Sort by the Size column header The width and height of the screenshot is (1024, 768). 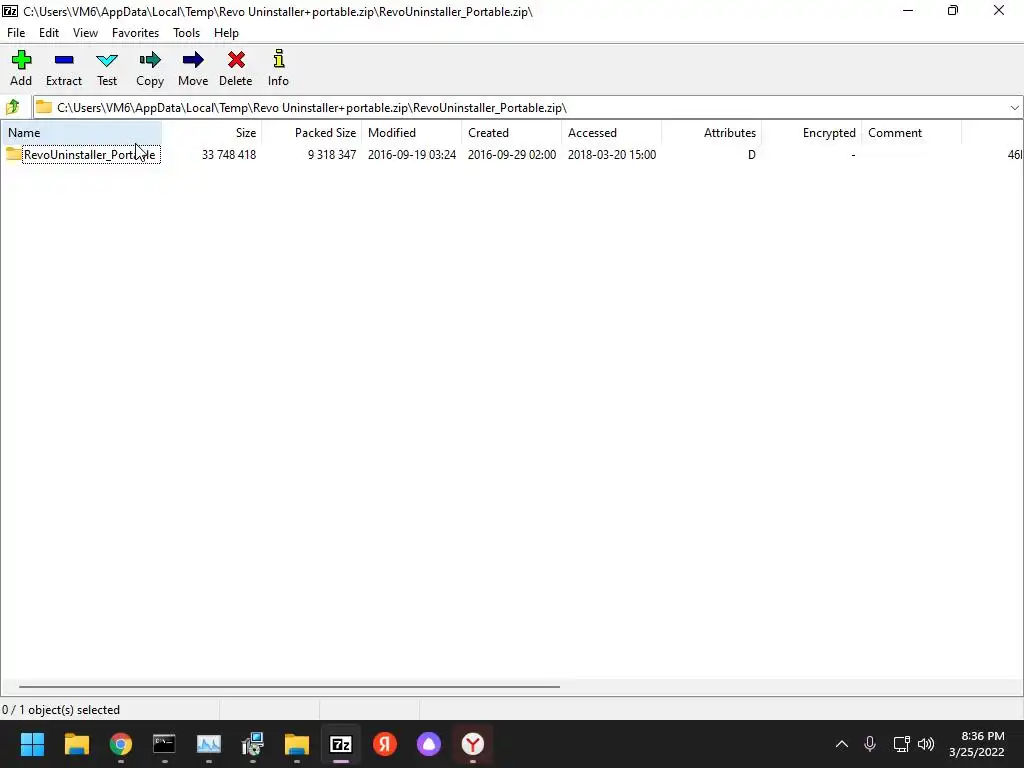(212, 133)
